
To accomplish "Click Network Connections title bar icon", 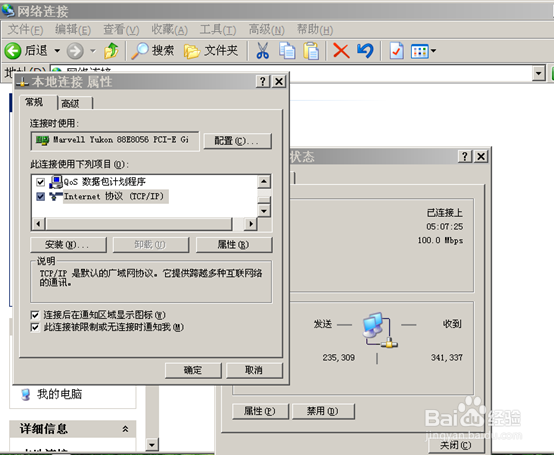I will point(8,11).
